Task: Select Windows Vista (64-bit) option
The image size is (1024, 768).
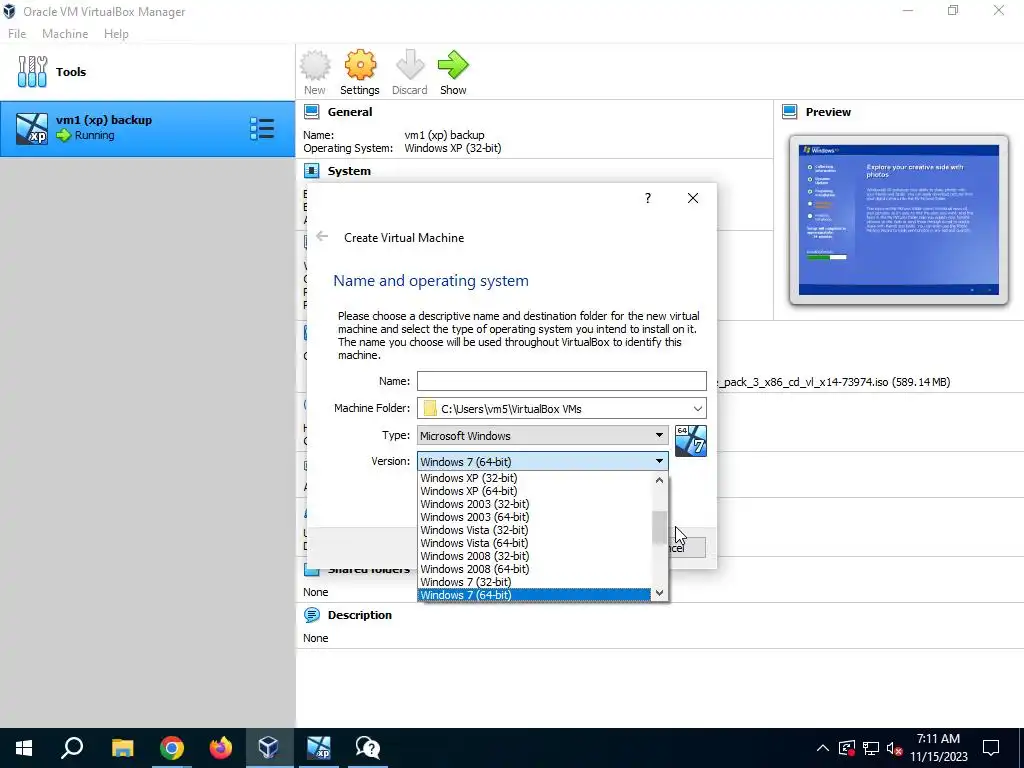Action: point(534,543)
